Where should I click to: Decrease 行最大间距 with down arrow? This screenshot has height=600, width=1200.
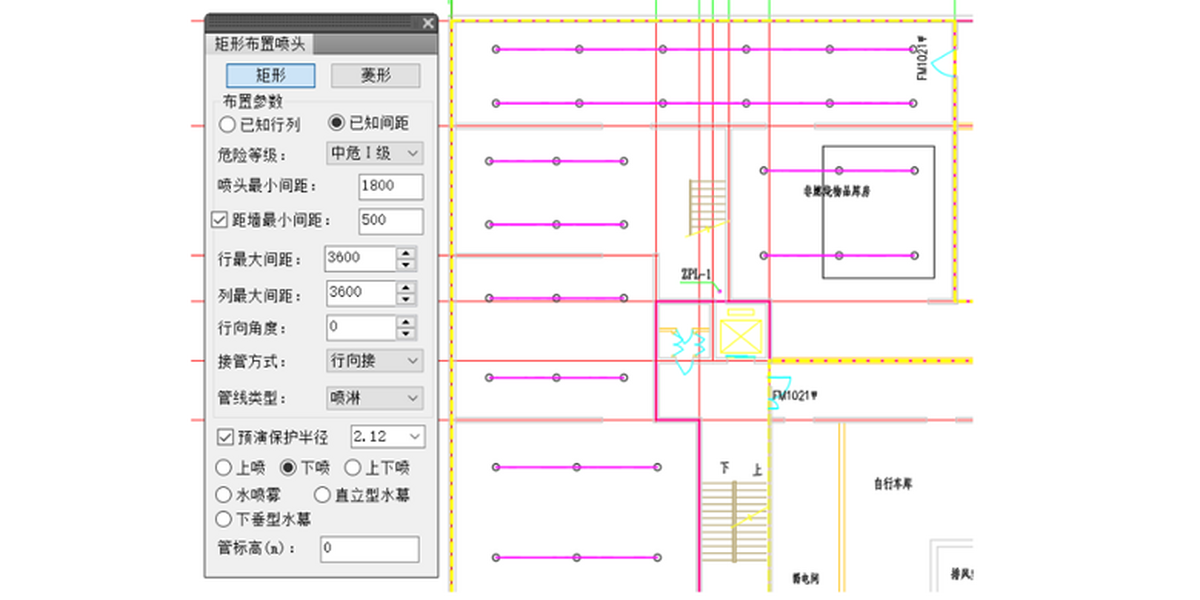tap(405, 265)
